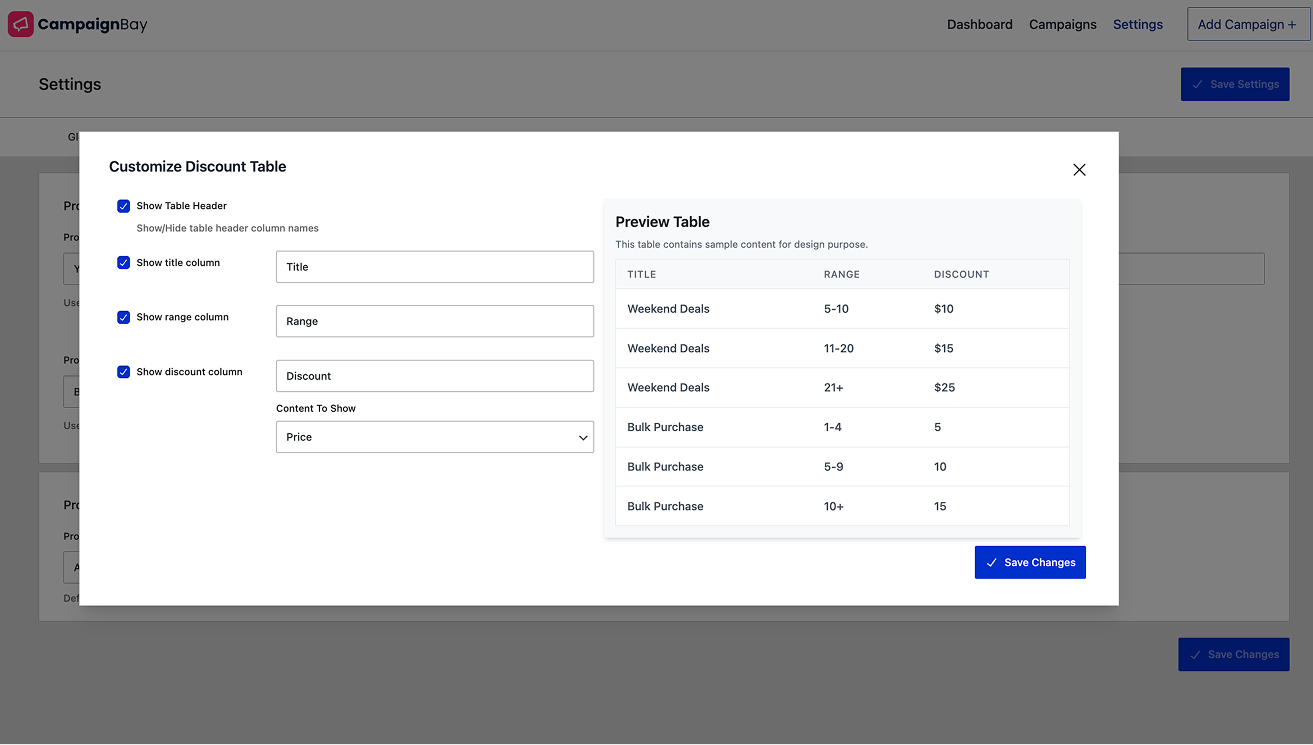Expand the Price selection chevron
This screenshot has width=1313, height=745.
click(x=583, y=437)
